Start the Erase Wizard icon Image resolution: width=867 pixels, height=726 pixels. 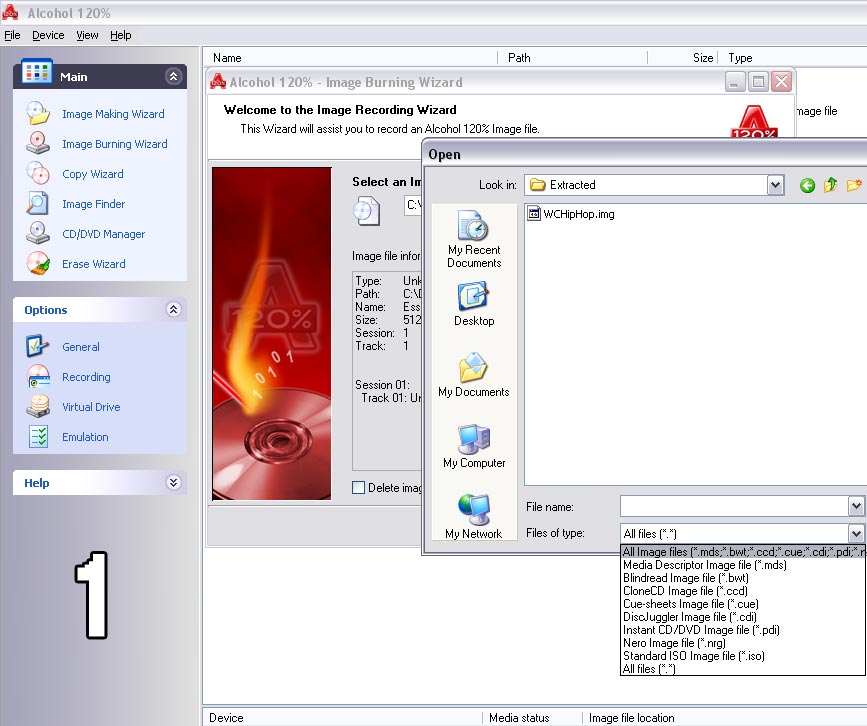38,263
